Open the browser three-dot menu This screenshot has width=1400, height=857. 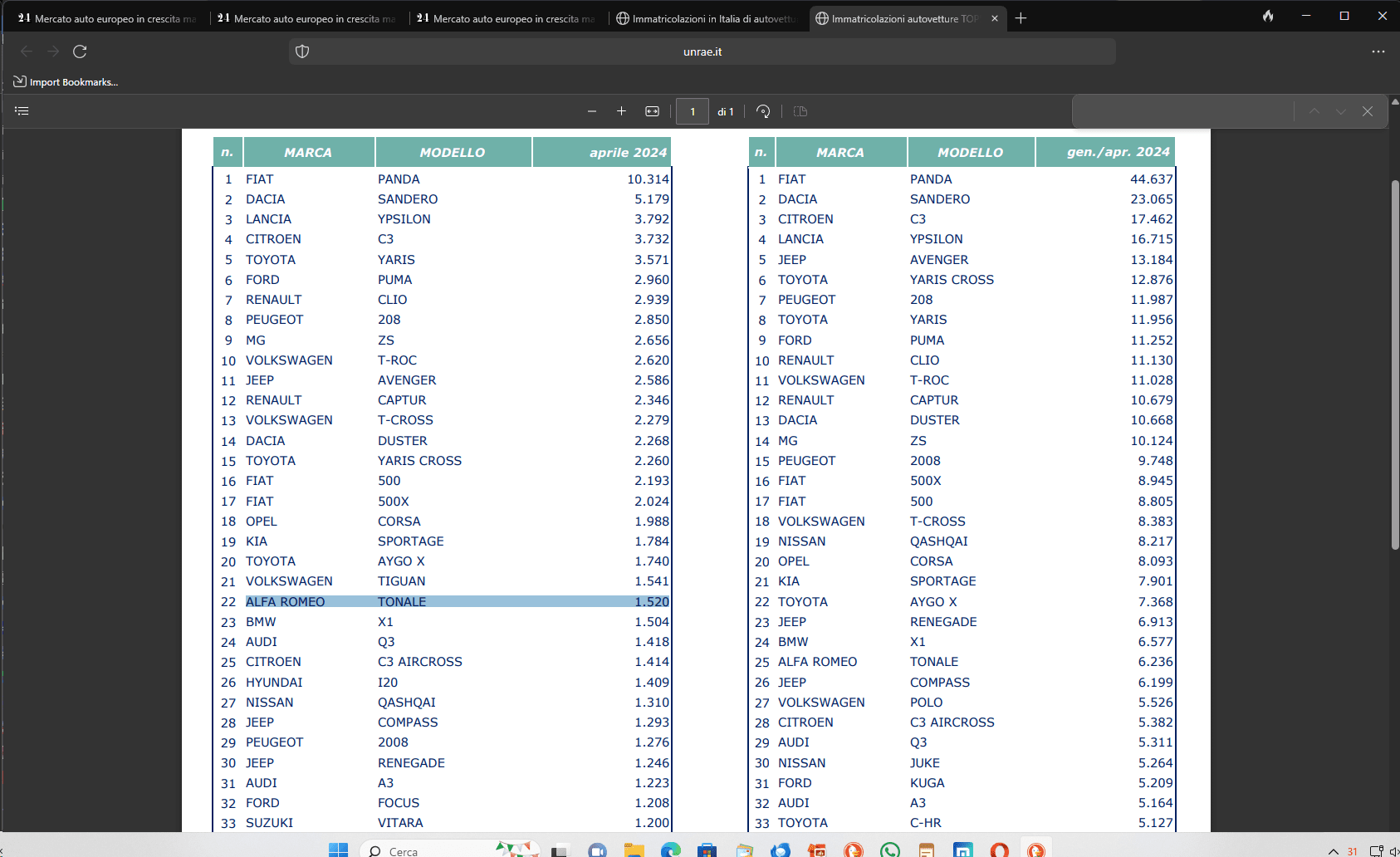[1378, 51]
